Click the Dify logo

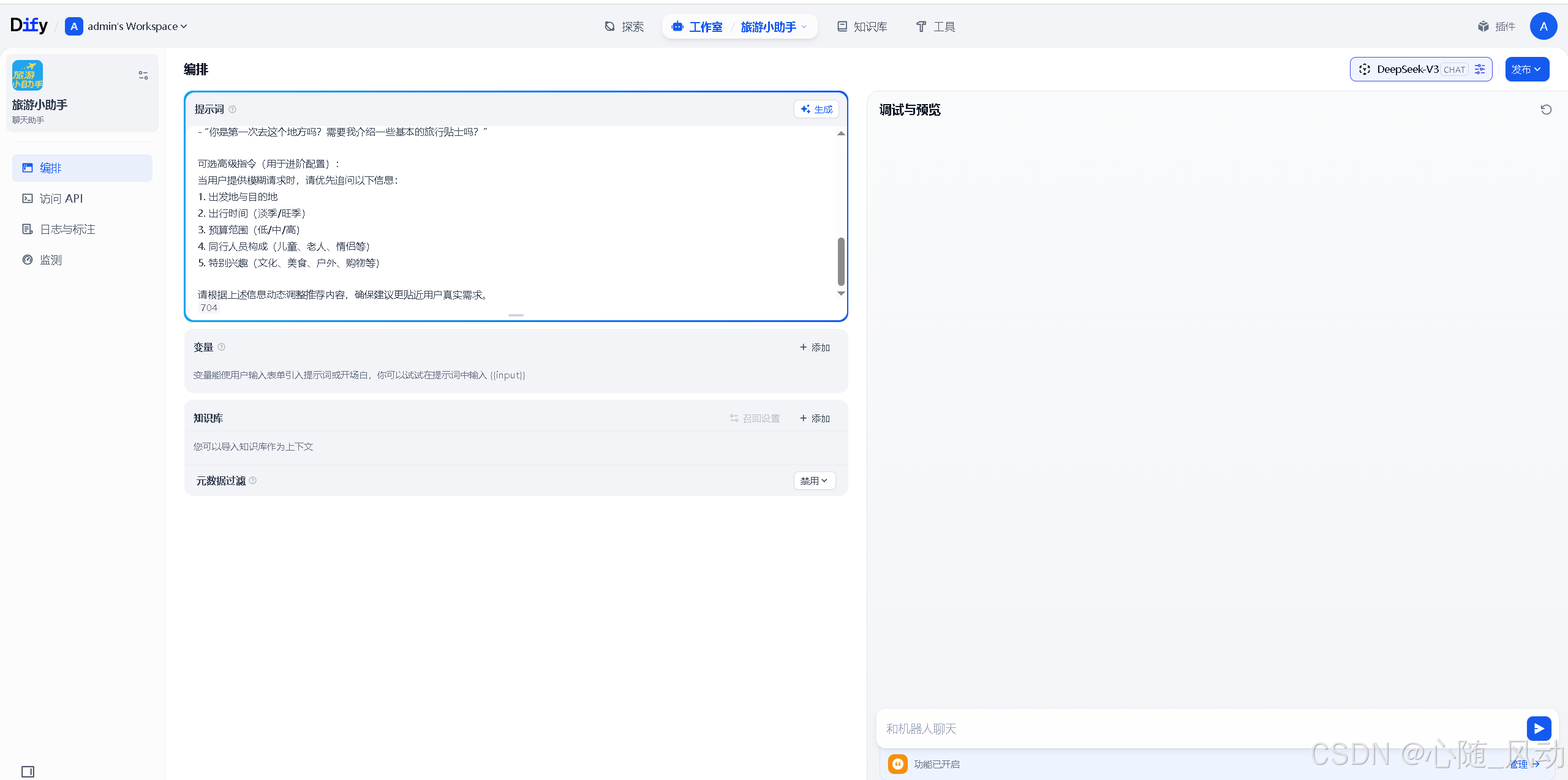29,26
